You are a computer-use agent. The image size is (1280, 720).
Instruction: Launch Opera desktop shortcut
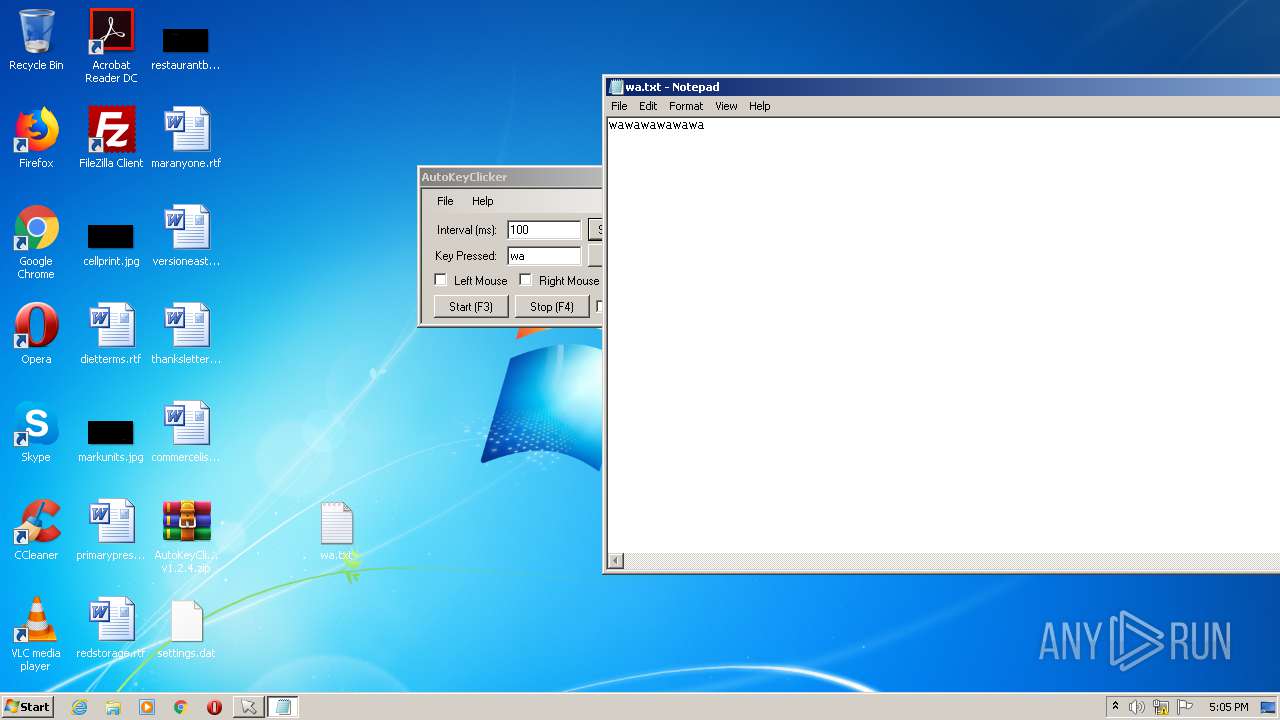point(36,334)
